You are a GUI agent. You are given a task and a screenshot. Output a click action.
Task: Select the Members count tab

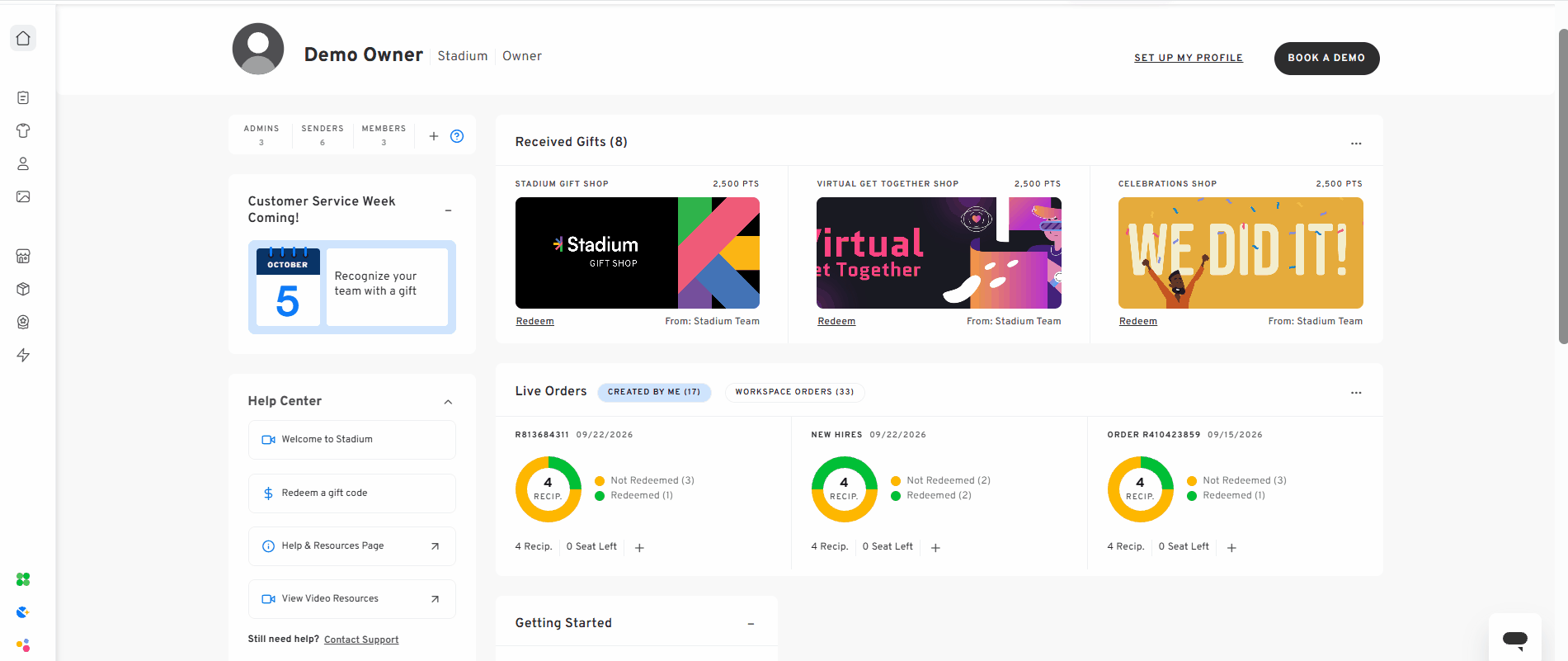click(384, 135)
